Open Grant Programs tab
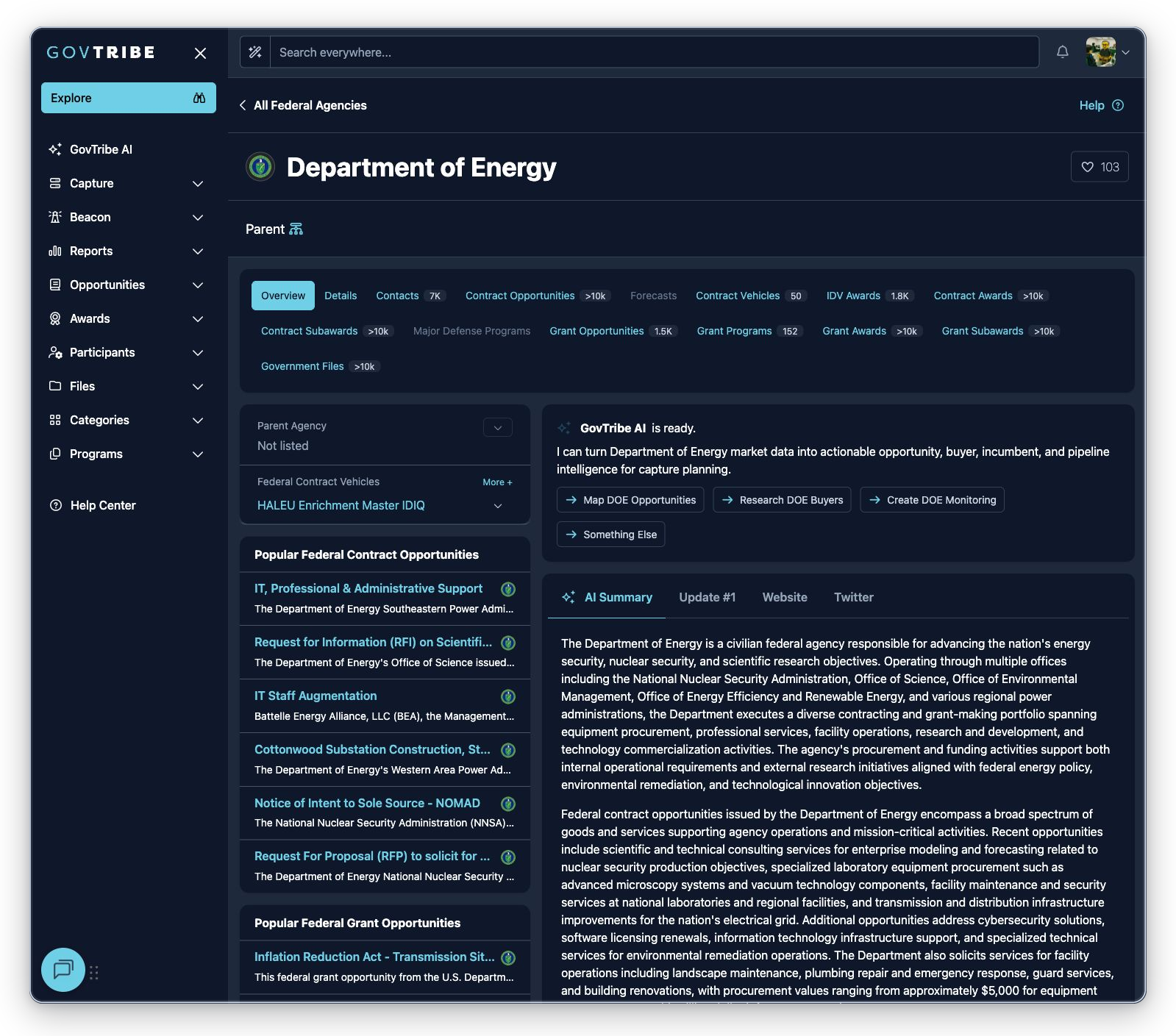This screenshot has height=1036, width=1176. 749,331
